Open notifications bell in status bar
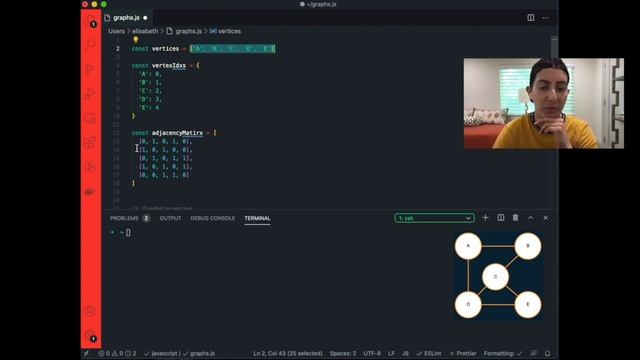 tap(548, 353)
